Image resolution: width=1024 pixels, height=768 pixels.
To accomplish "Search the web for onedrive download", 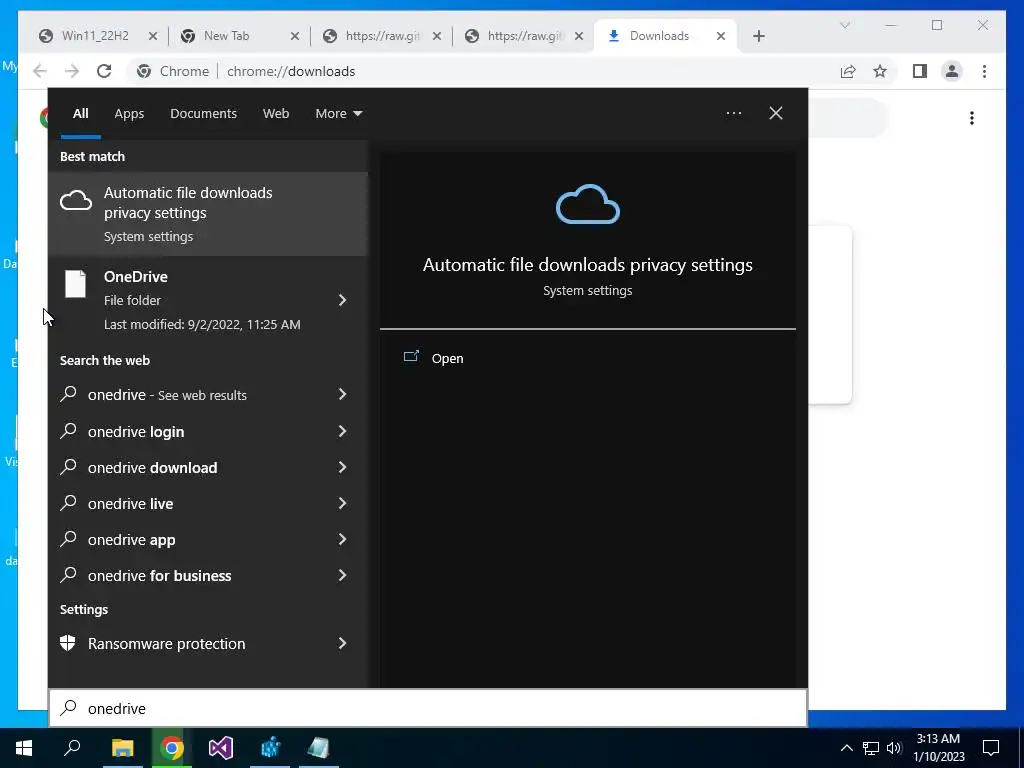I will [152, 468].
